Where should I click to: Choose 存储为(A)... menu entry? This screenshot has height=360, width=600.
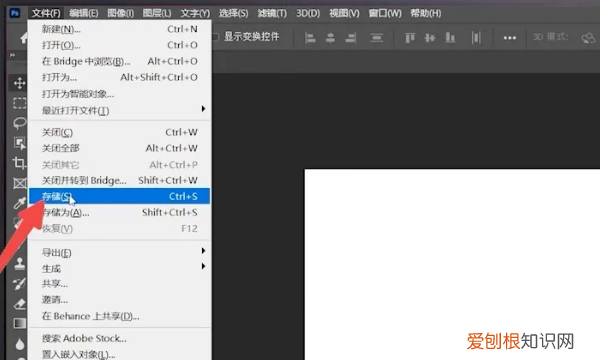[120, 212]
